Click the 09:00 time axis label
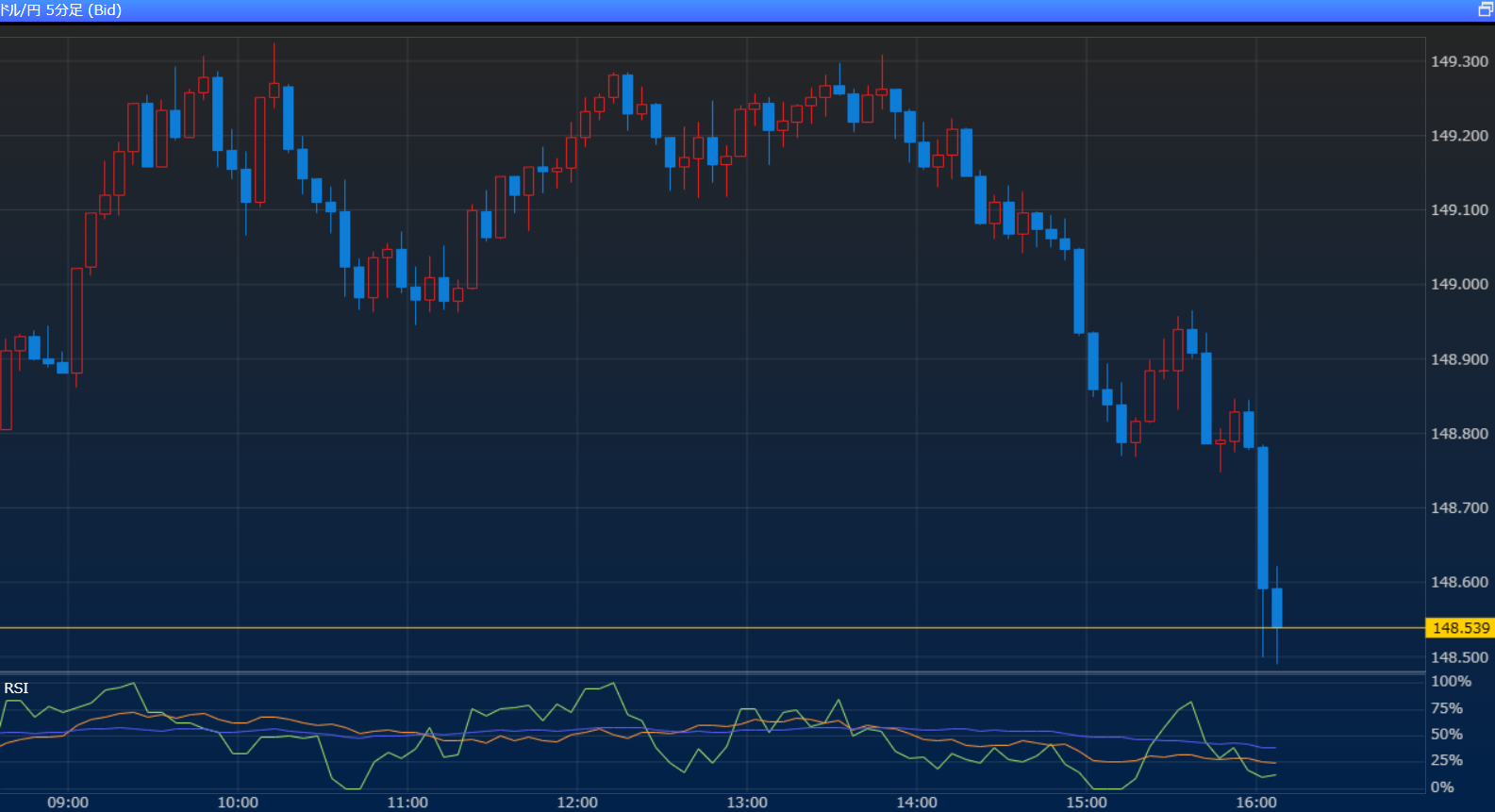 tap(68, 803)
